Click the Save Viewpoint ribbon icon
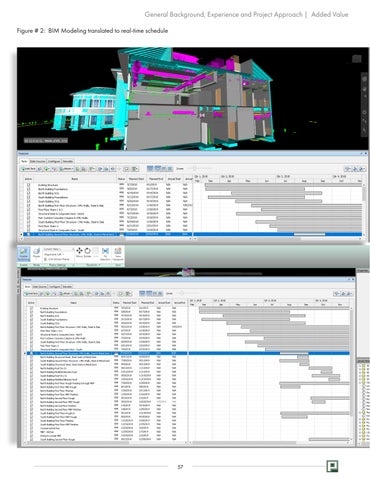The image size is (371, 480). pyautogui.click(x=118, y=254)
